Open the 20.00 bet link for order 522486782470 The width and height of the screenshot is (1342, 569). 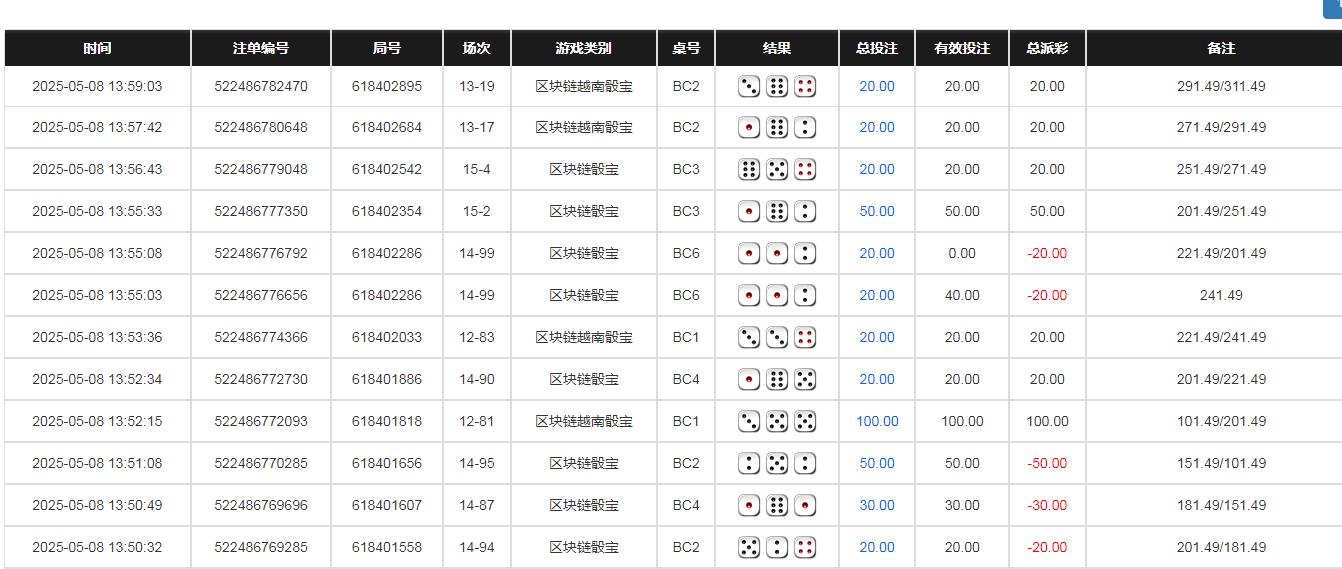877,87
